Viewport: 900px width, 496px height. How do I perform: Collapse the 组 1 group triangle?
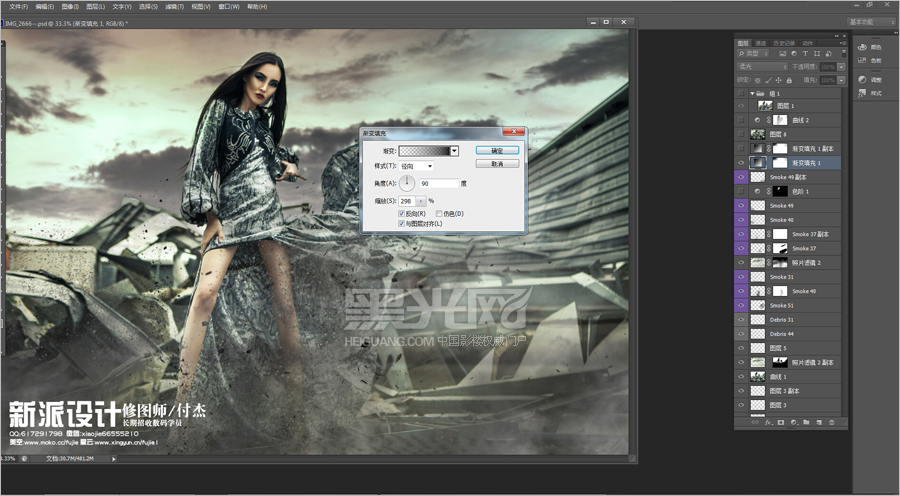[752, 93]
